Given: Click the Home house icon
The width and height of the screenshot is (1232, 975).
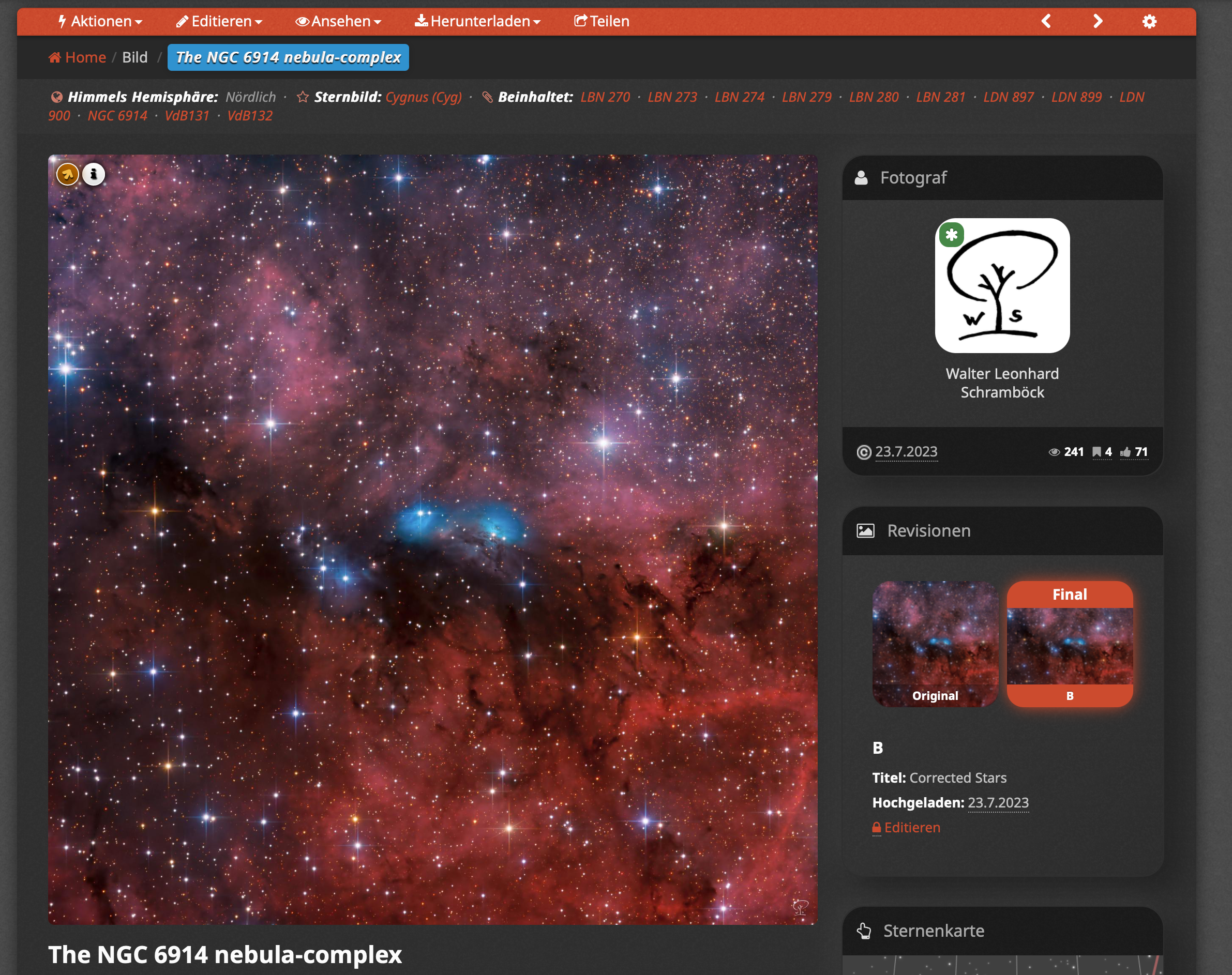Looking at the screenshot, I should (x=55, y=57).
